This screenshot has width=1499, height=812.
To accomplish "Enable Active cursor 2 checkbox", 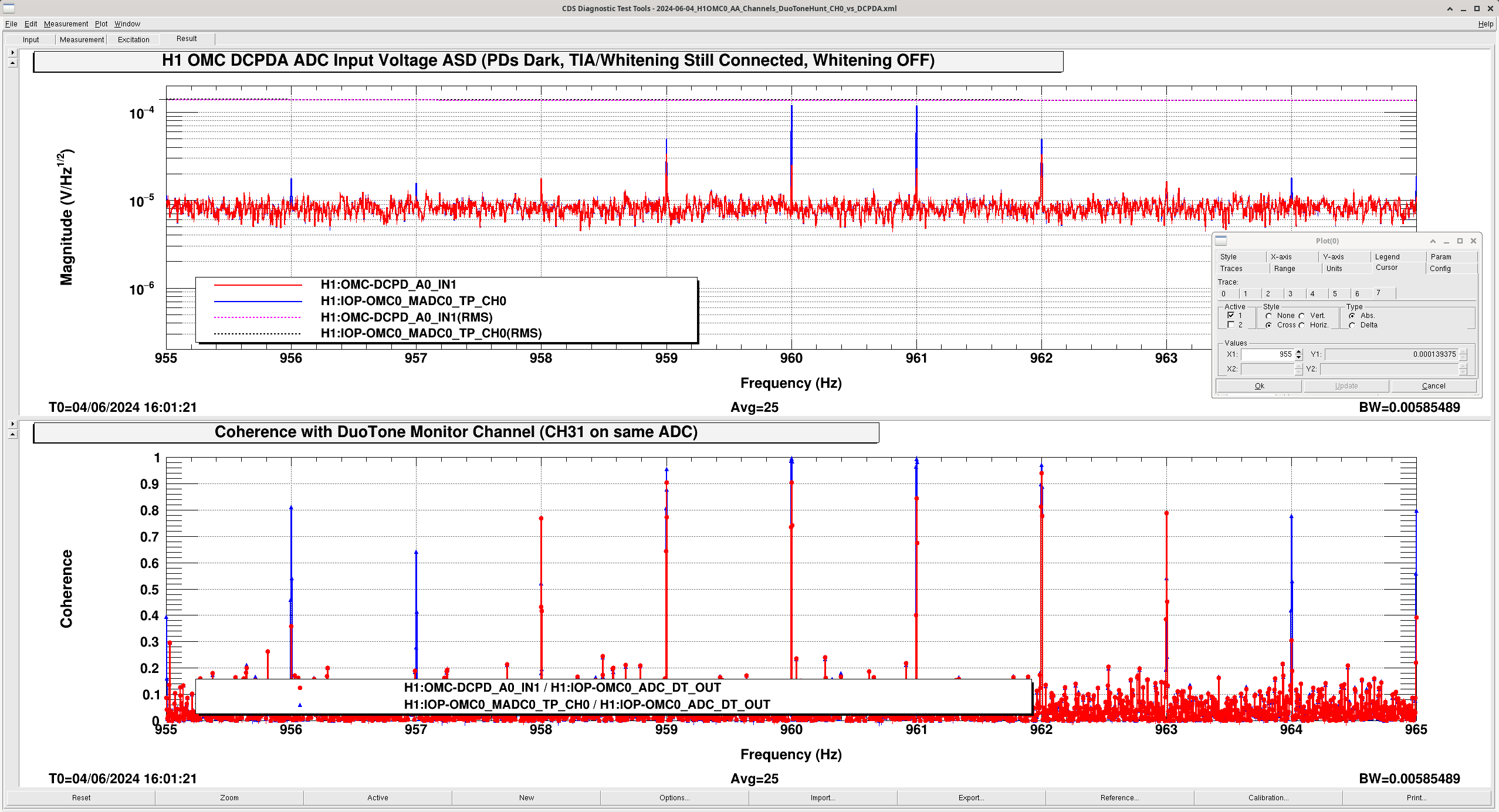I will point(1231,324).
